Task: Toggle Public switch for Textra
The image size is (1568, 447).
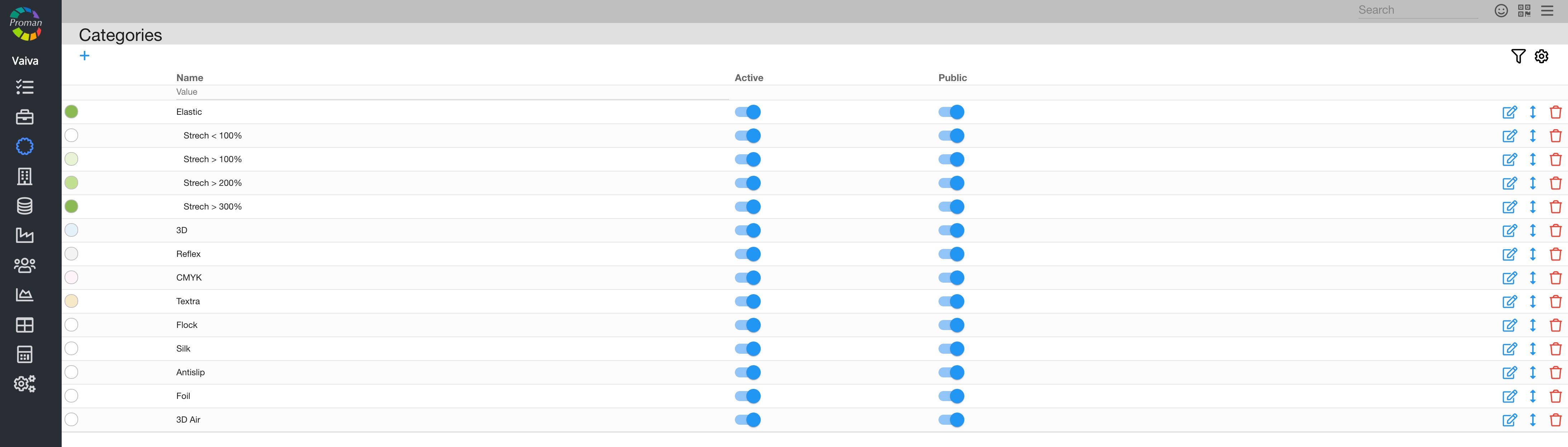Action: tap(951, 301)
